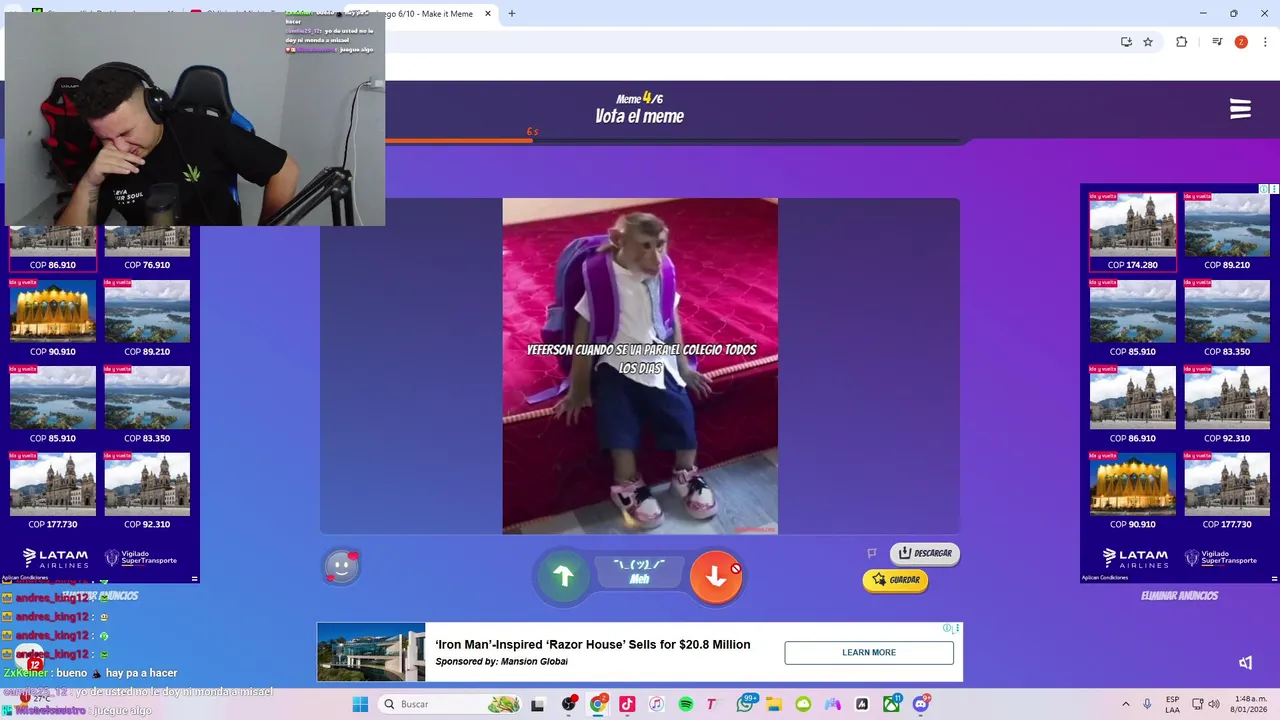The image size is (1280, 720).
Task: Open Chrome extensions puzzle icon
Action: [x=1182, y=42]
